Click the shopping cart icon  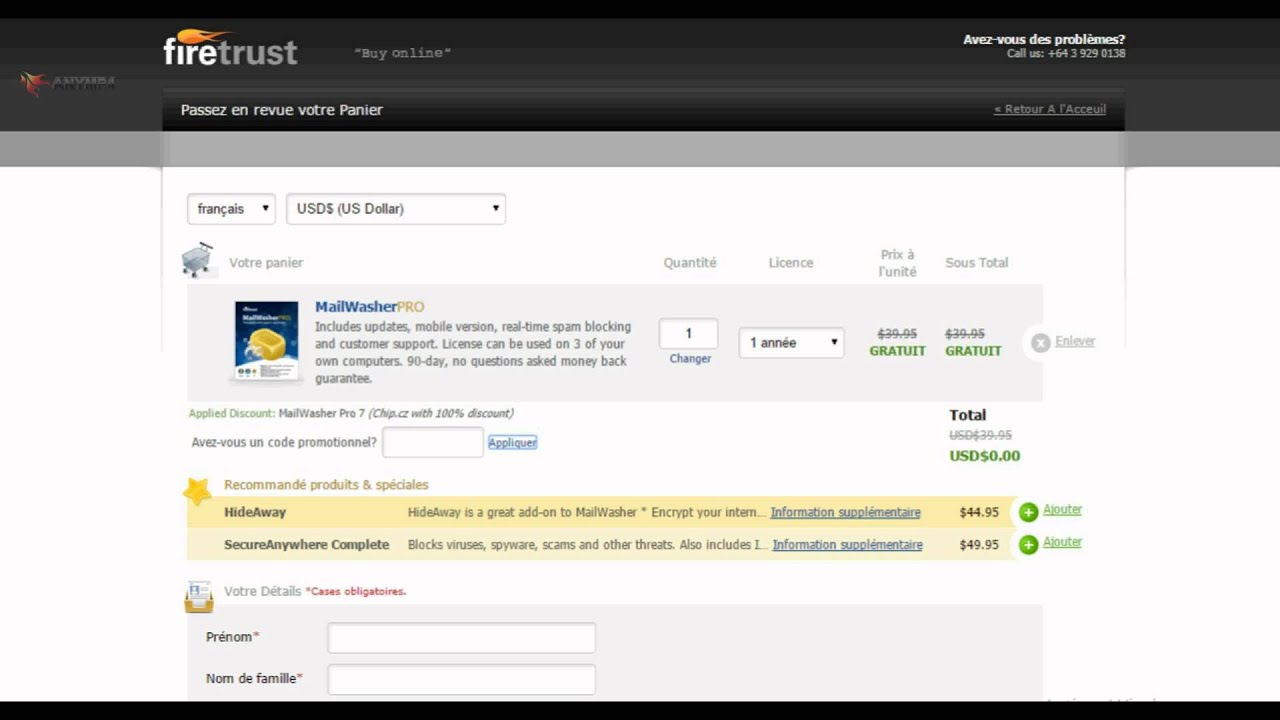[197, 259]
